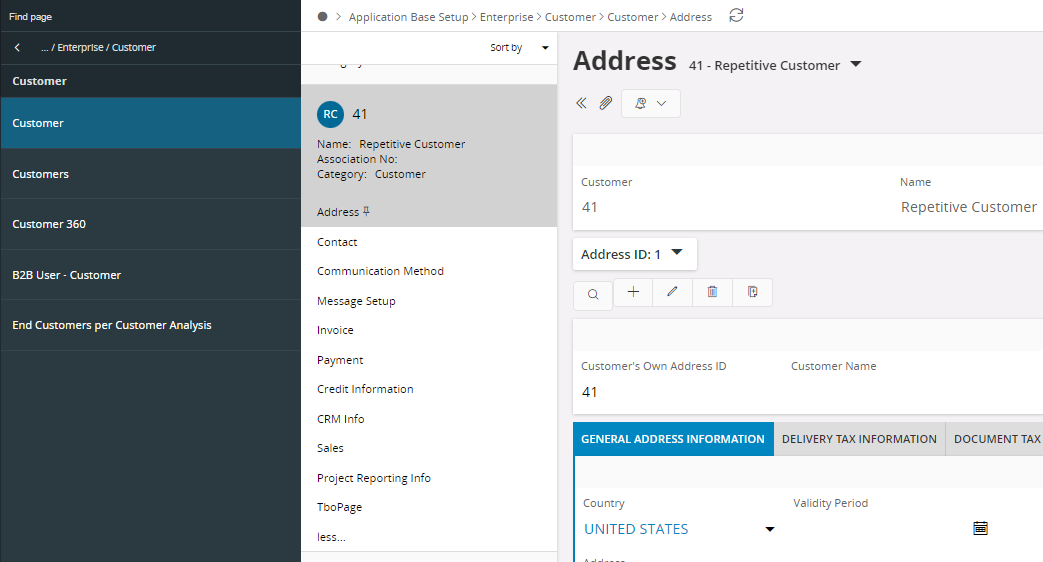1043x562 pixels.
Task: Click Enterprise in the breadcrumb
Action: [506, 17]
